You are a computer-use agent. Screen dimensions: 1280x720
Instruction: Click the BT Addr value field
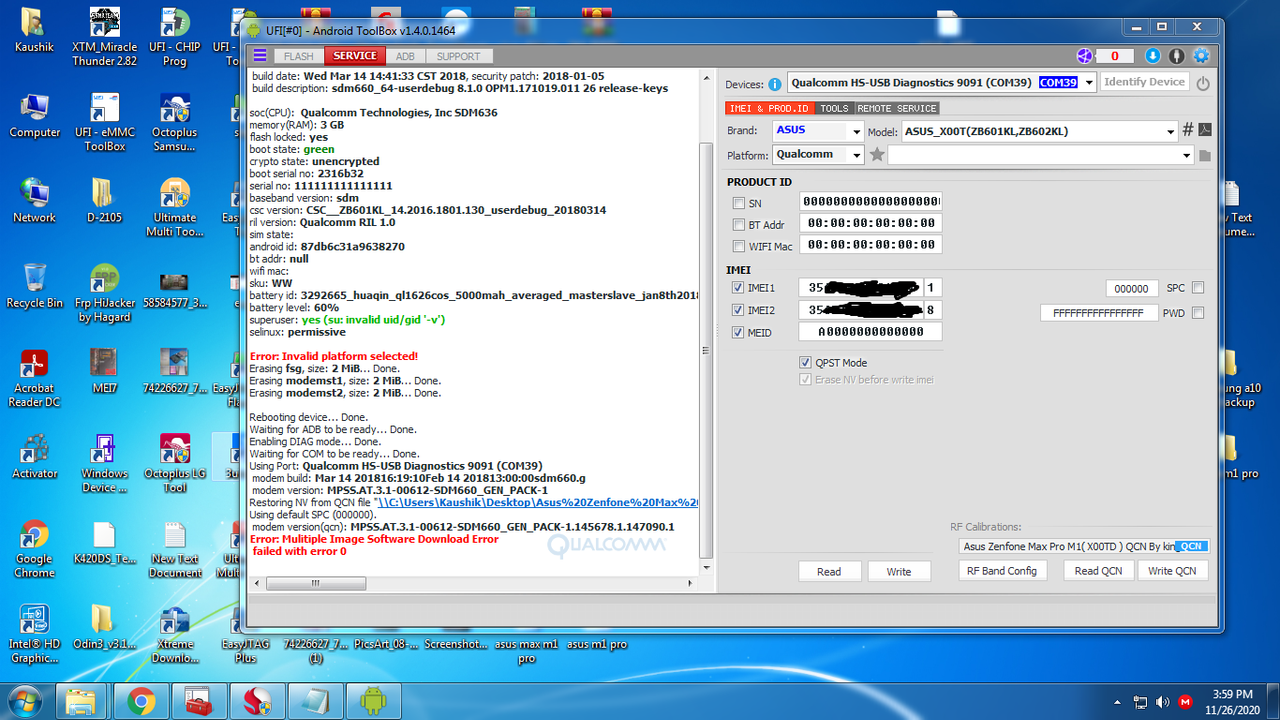click(870, 224)
